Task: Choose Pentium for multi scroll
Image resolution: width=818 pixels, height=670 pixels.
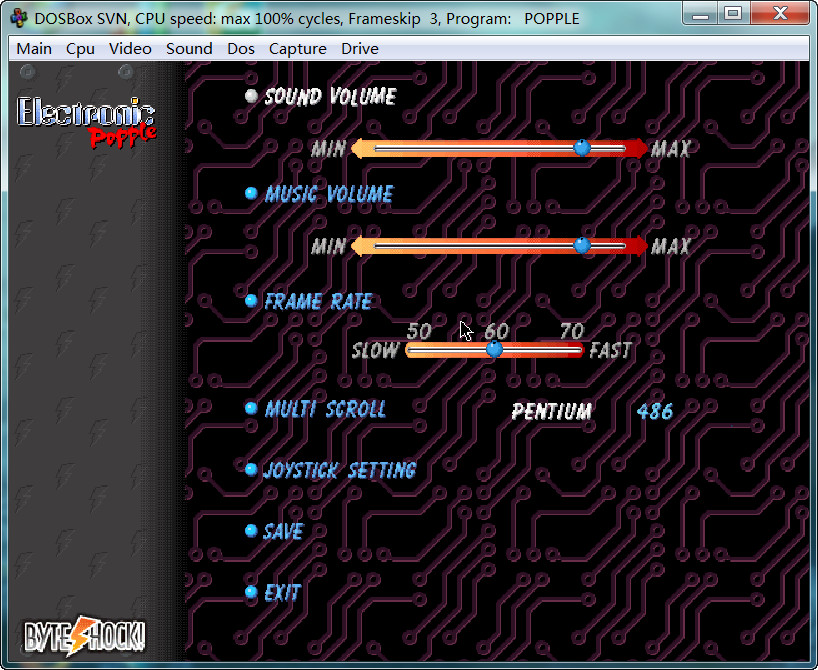Action: point(552,412)
